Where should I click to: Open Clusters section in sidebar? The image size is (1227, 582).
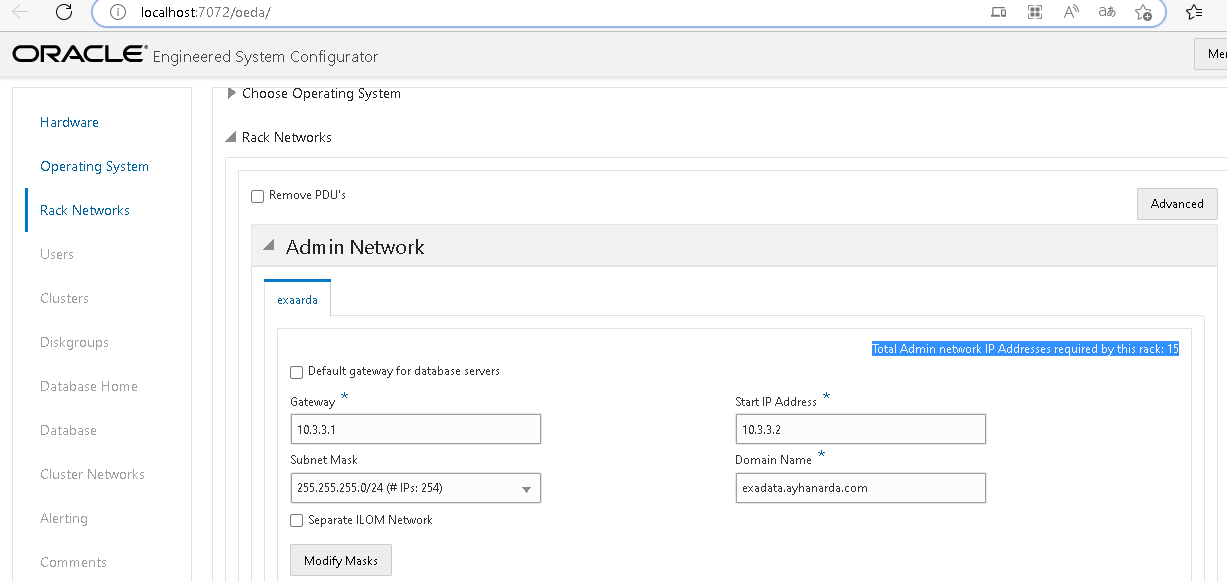tap(64, 298)
